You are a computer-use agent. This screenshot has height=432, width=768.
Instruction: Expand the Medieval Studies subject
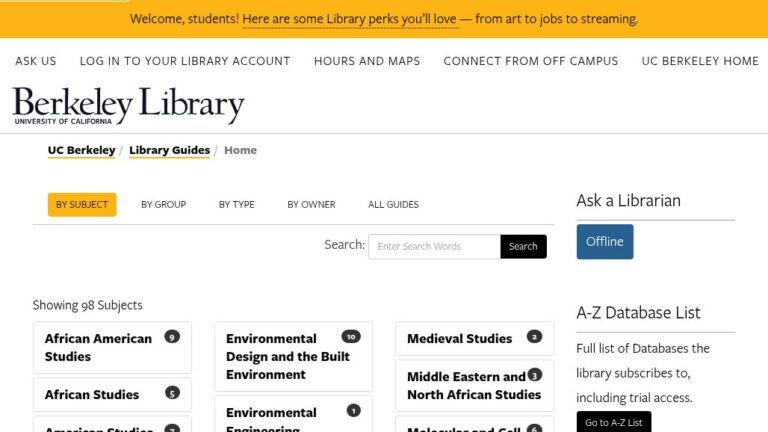[x=475, y=338]
